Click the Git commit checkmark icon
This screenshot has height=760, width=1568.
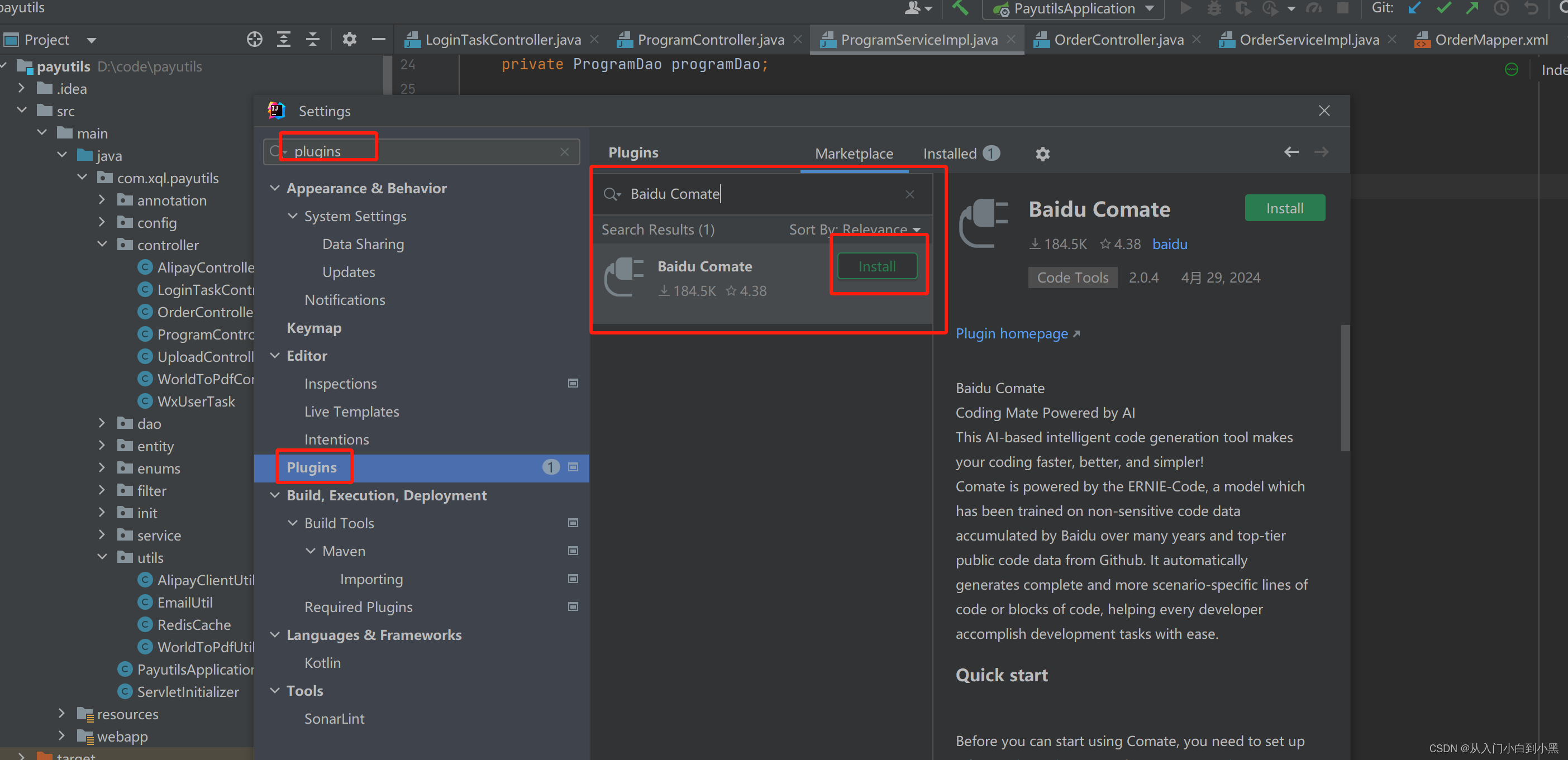pos(1443,8)
